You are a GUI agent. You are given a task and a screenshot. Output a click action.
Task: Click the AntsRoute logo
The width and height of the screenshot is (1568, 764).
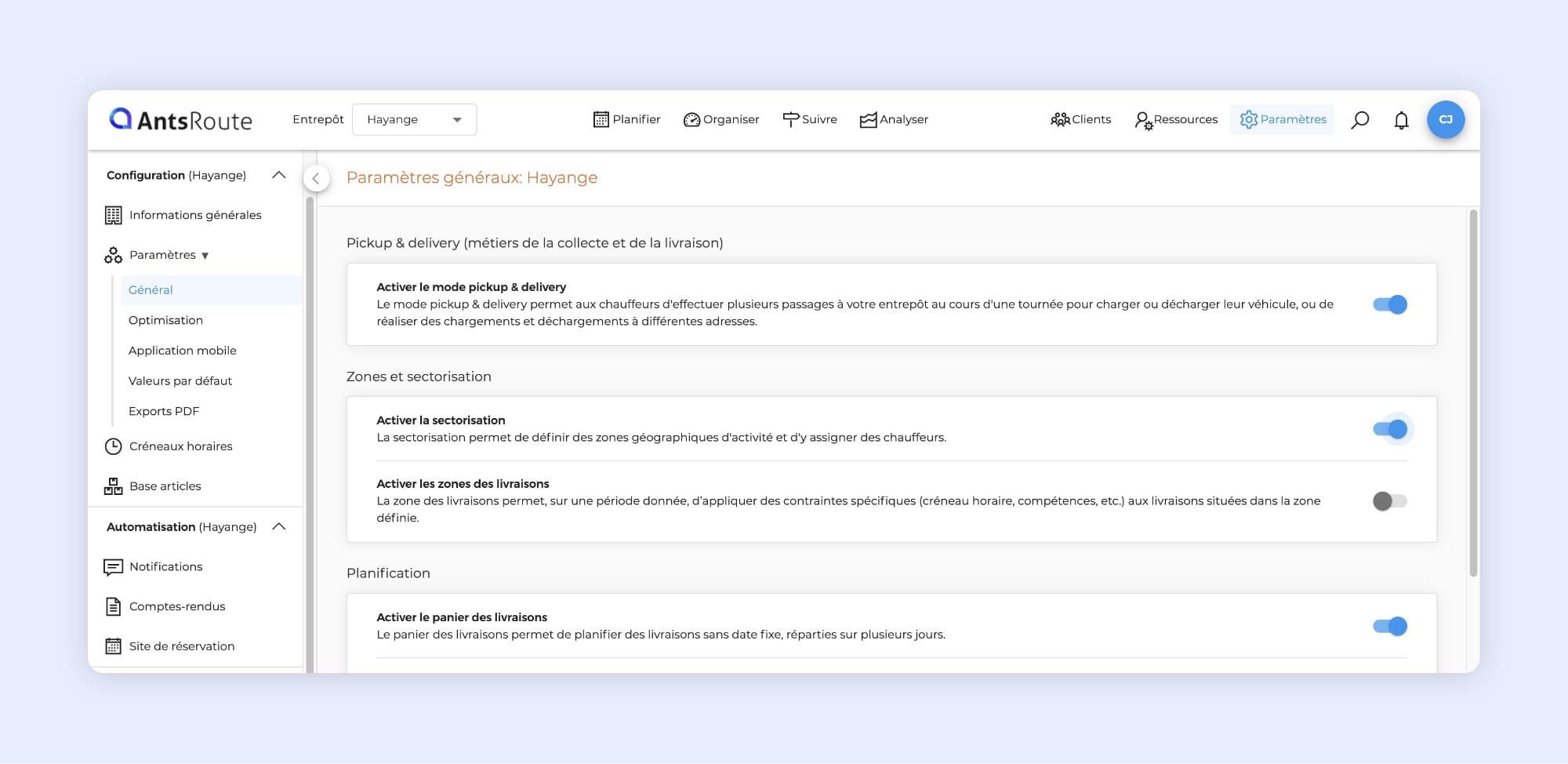tap(181, 120)
